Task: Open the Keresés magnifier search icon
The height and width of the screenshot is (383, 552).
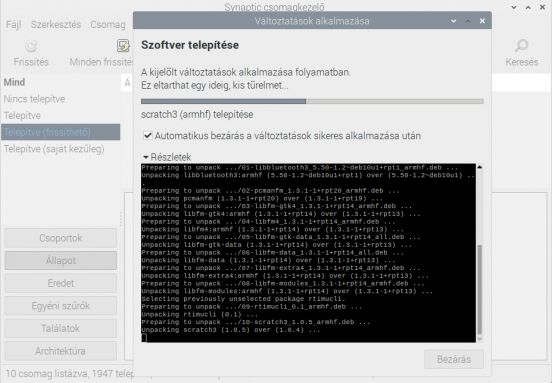Action: [521, 46]
